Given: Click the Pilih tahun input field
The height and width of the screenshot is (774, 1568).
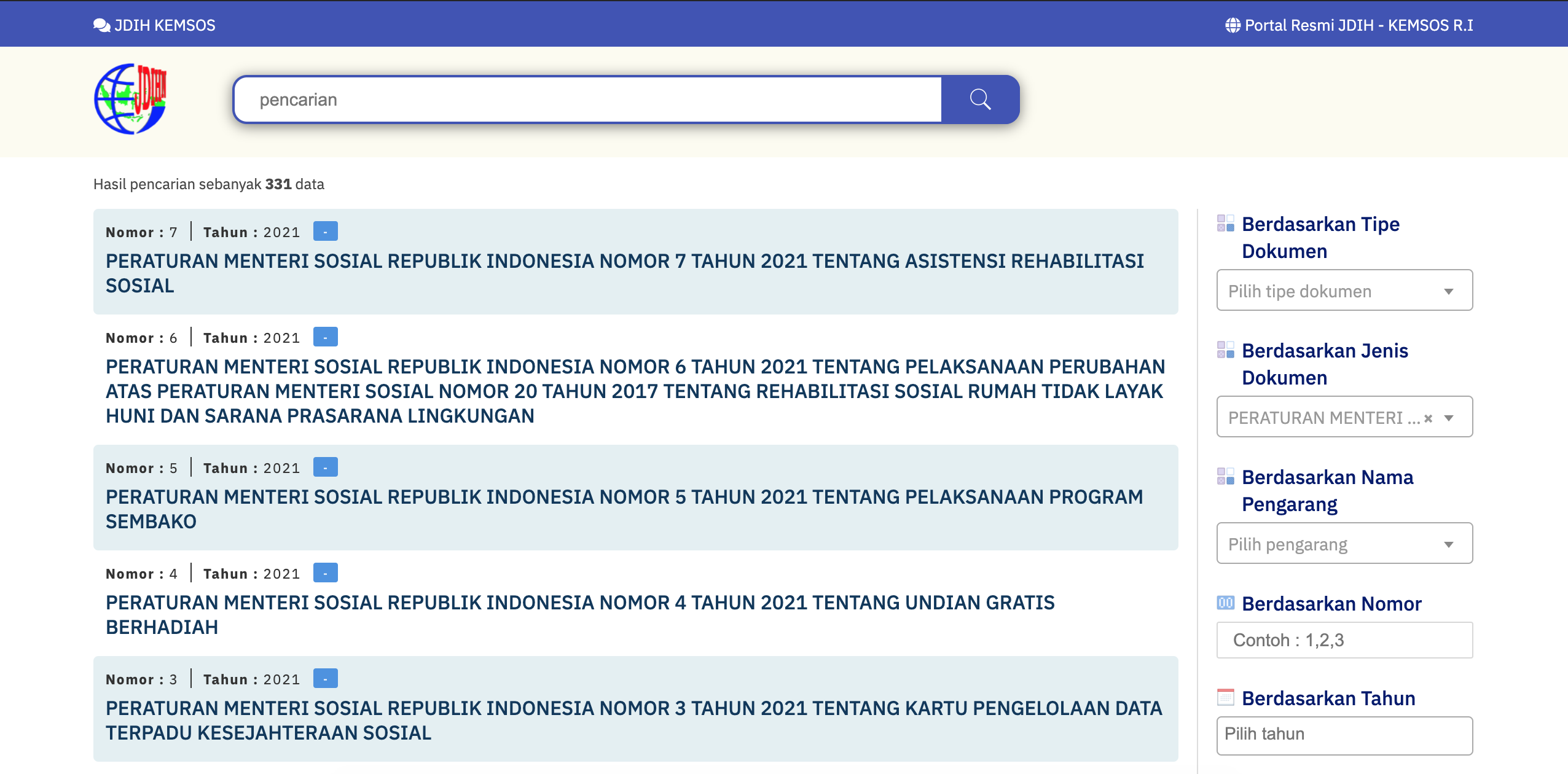Looking at the screenshot, I should pos(1344,736).
